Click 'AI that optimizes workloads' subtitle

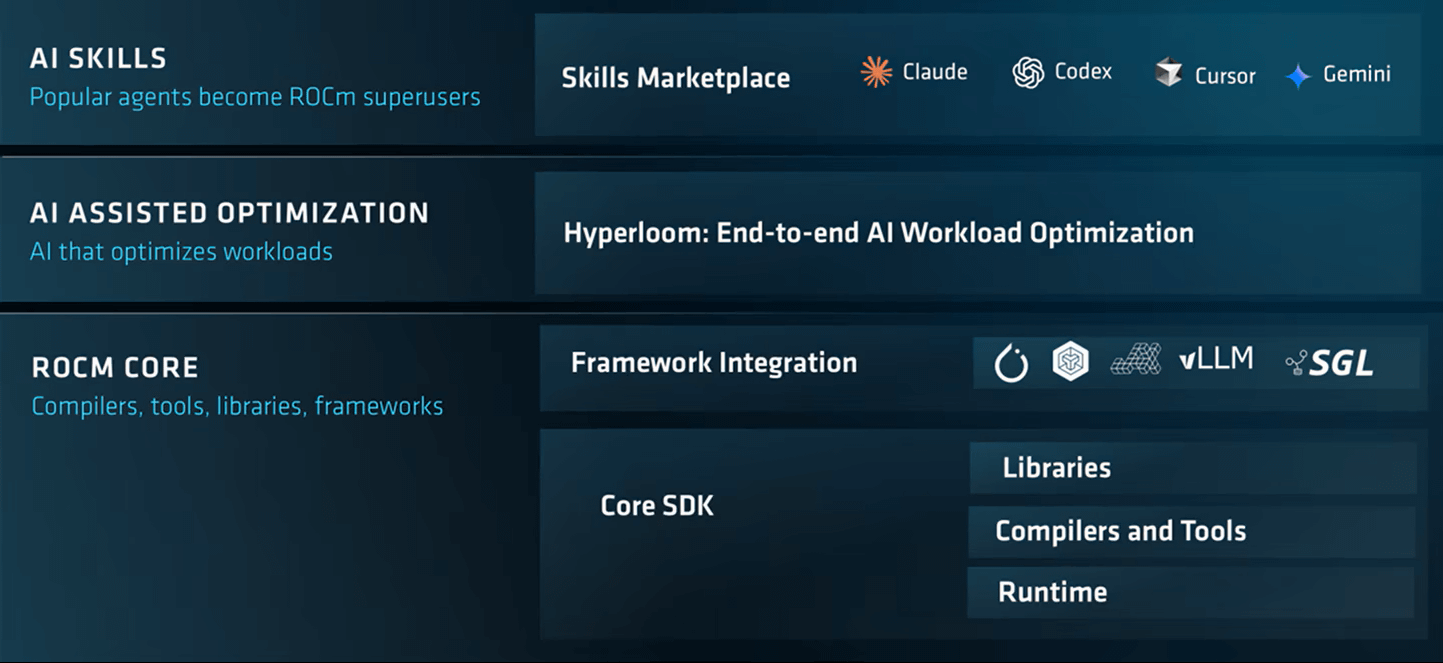[181, 251]
